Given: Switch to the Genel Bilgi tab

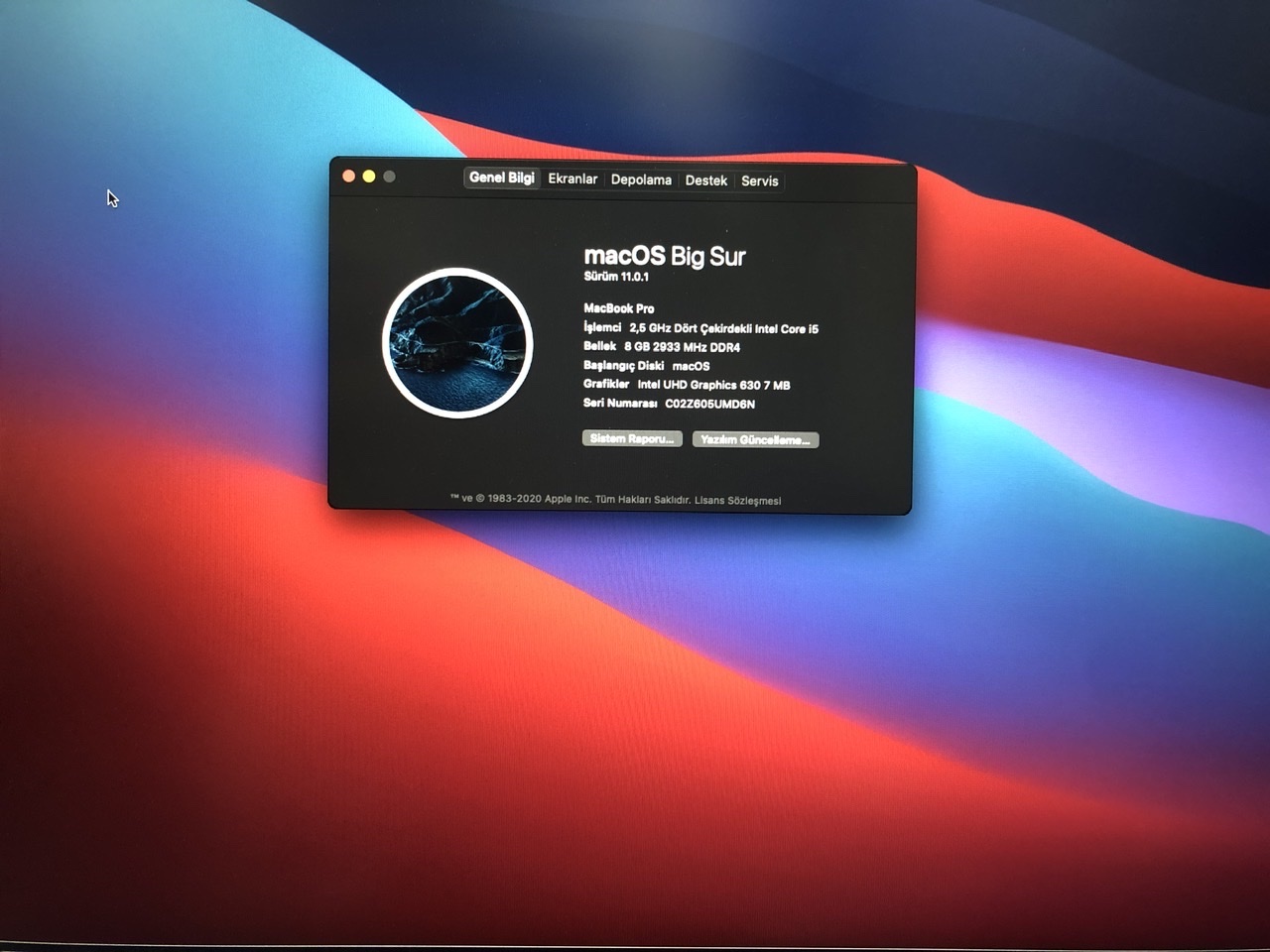Looking at the screenshot, I should [502, 178].
